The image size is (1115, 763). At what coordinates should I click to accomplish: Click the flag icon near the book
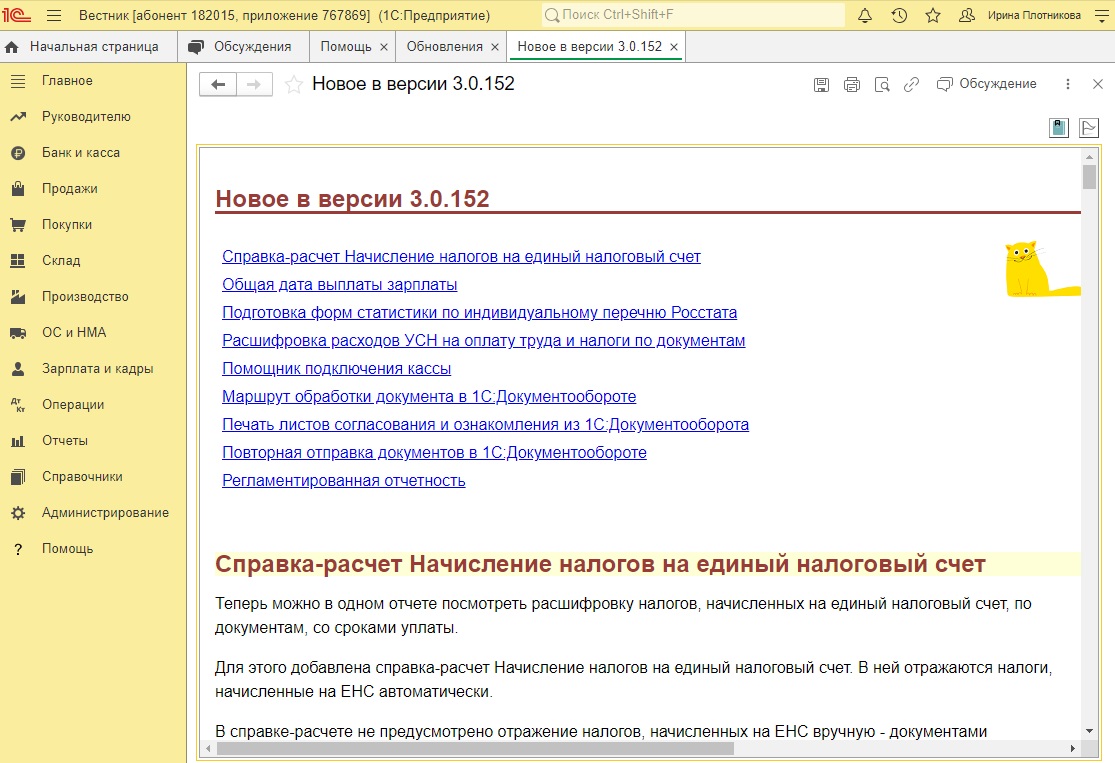[1089, 128]
